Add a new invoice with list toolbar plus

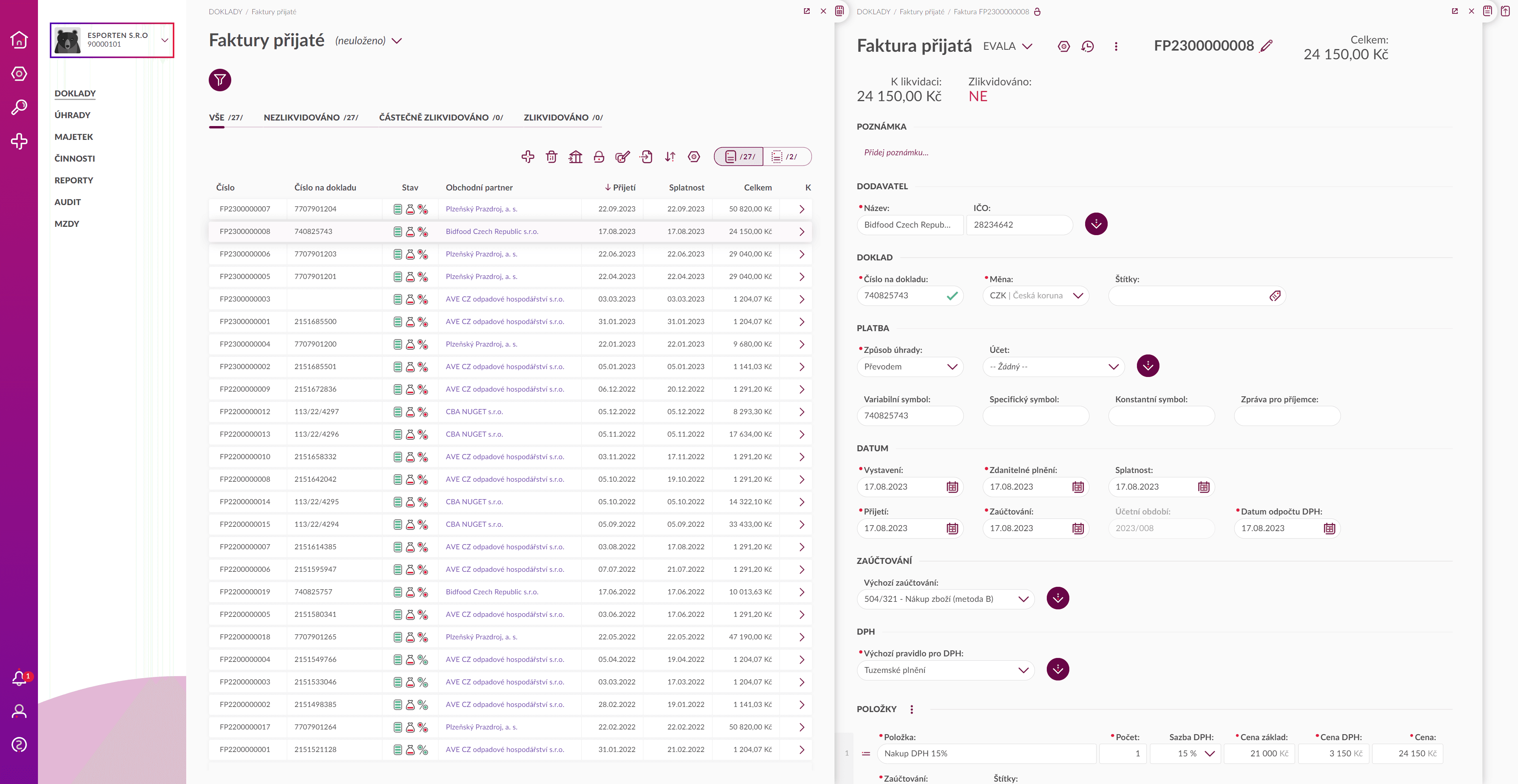pos(528,157)
